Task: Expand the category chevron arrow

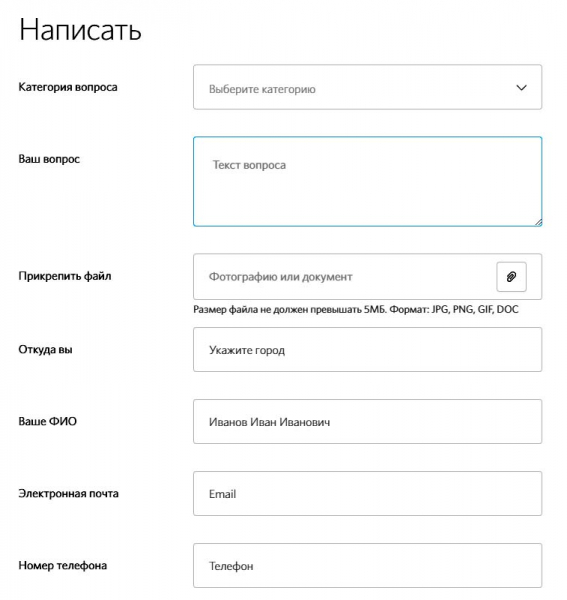Action: (521, 88)
